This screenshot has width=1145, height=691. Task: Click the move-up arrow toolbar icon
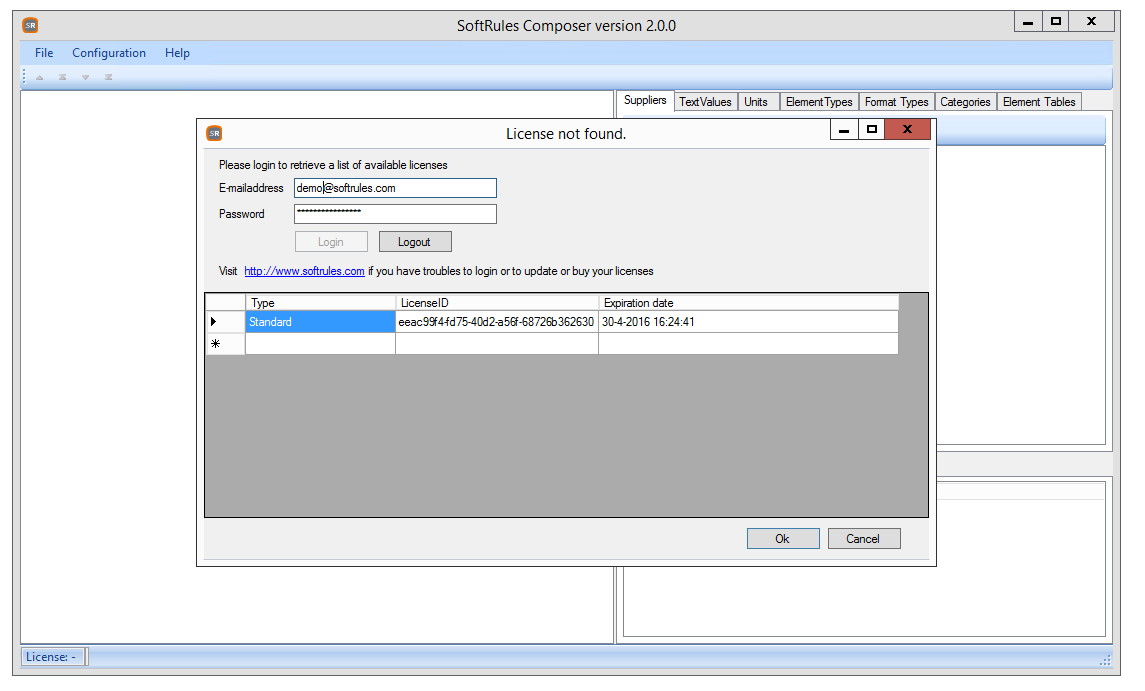click(40, 77)
